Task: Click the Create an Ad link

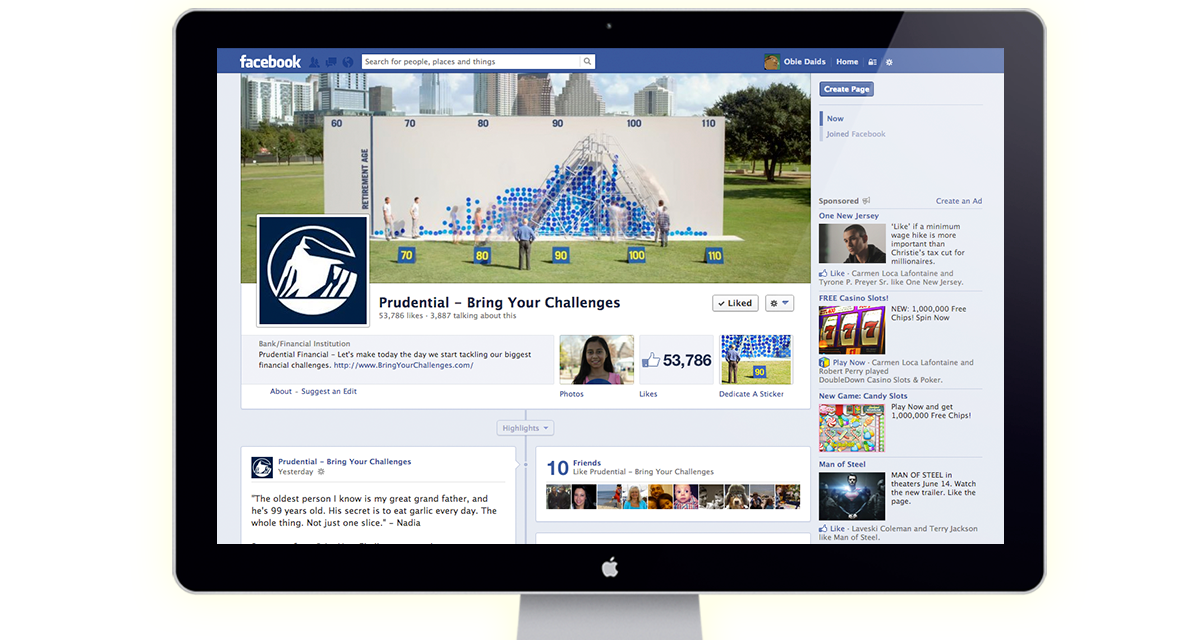Action: [x=959, y=201]
